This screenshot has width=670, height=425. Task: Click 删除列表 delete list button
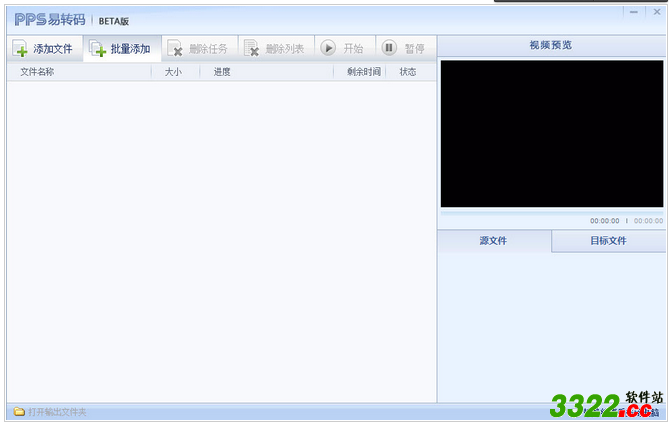point(276,49)
